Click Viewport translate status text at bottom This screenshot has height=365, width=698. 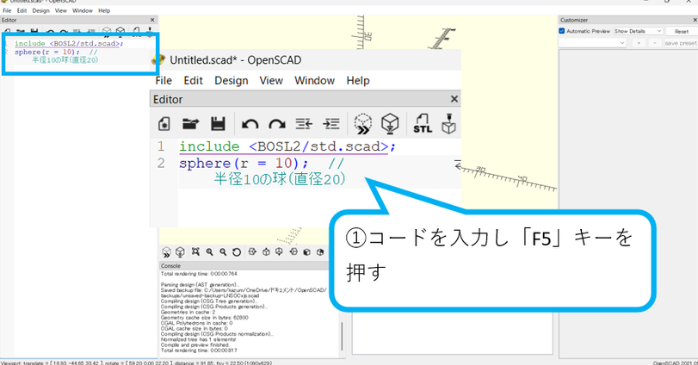[x=136, y=362]
